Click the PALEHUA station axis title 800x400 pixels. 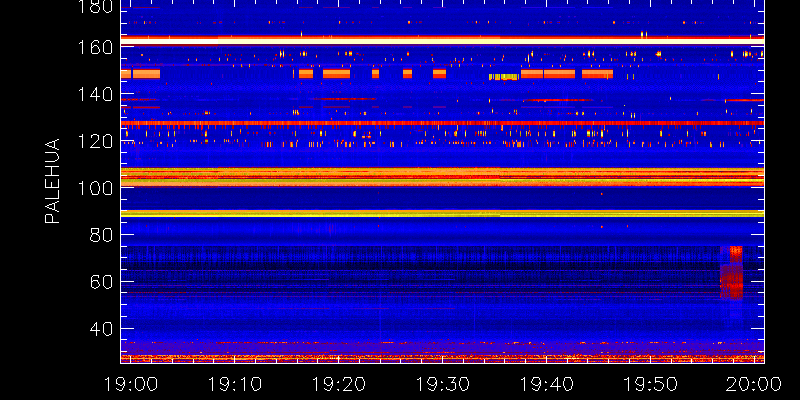(52, 181)
